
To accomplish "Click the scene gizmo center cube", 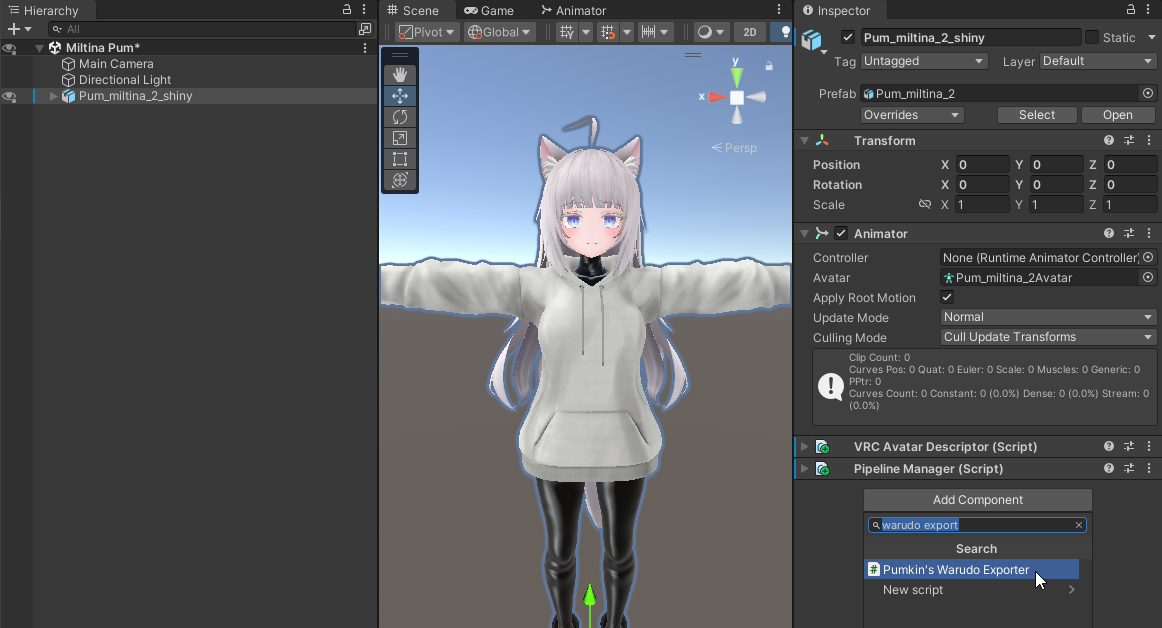I will point(737,97).
